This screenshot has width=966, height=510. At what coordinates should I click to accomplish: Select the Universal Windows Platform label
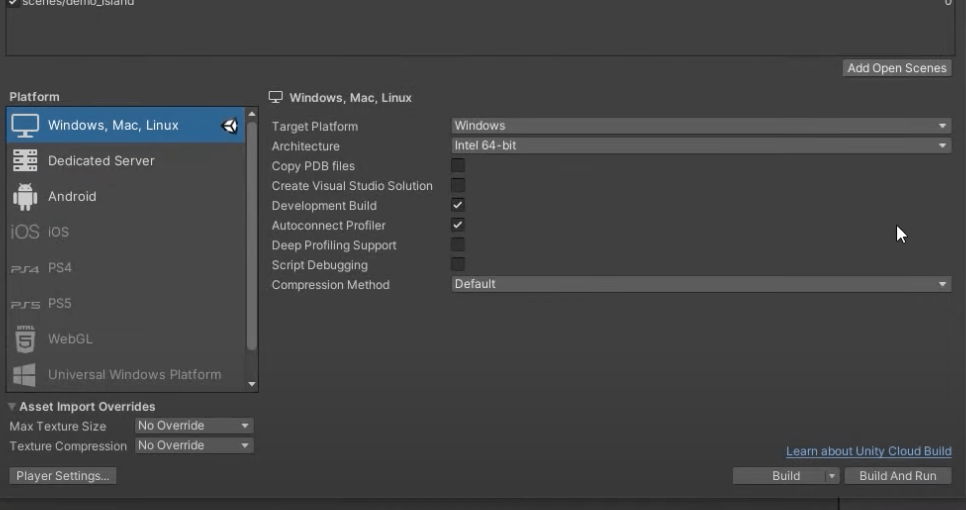click(134, 374)
